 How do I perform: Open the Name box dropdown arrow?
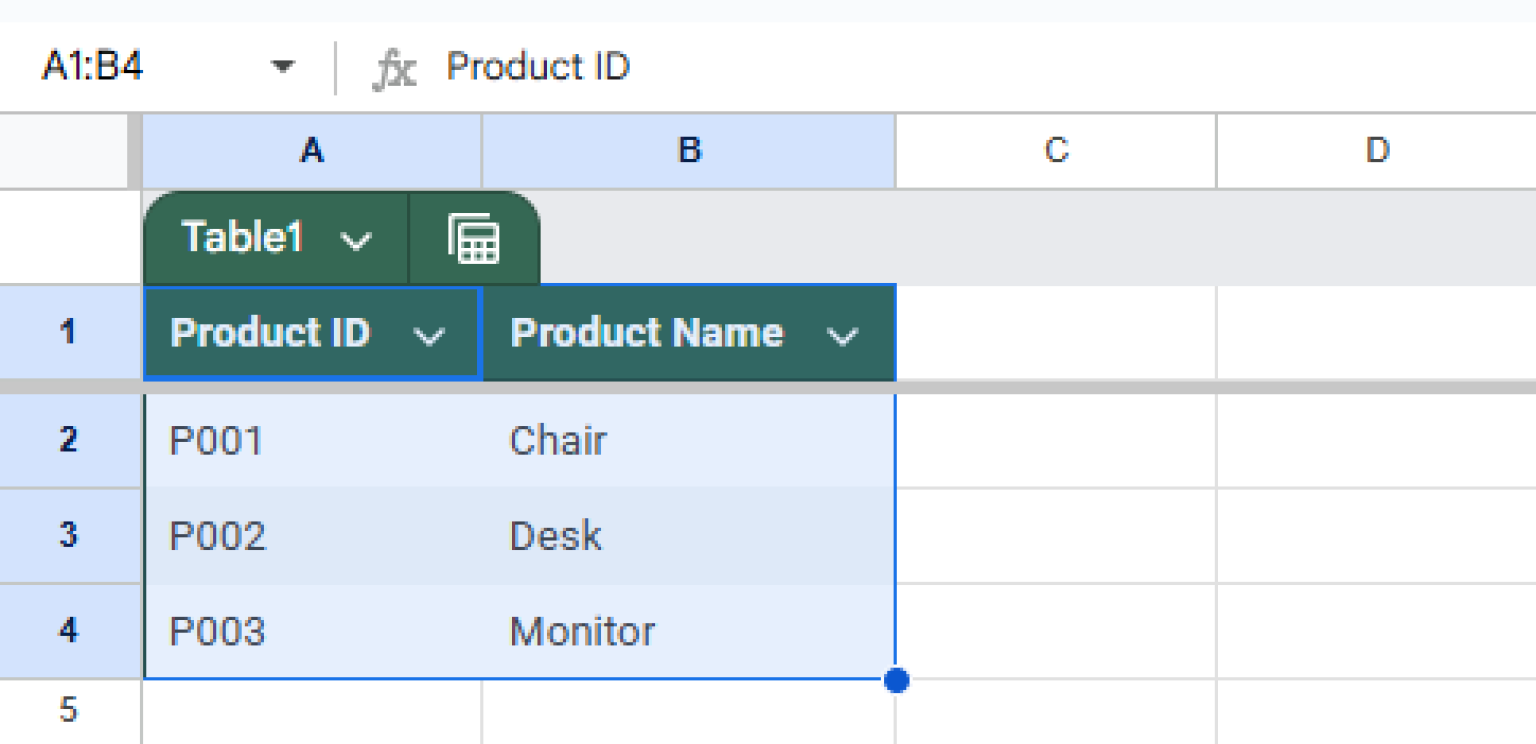(x=283, y=67)
